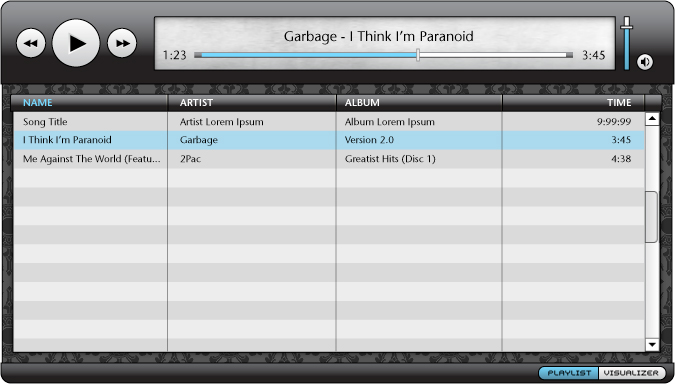
Task: Click the now-playing title 'Garbage - I Think I'm Paranoid'
Action: coord(378,36)
